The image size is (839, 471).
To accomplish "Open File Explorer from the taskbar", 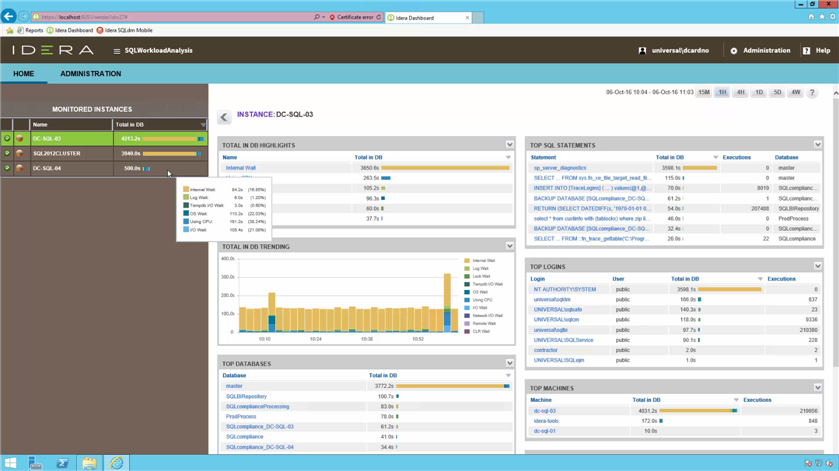I will [89, 463].
